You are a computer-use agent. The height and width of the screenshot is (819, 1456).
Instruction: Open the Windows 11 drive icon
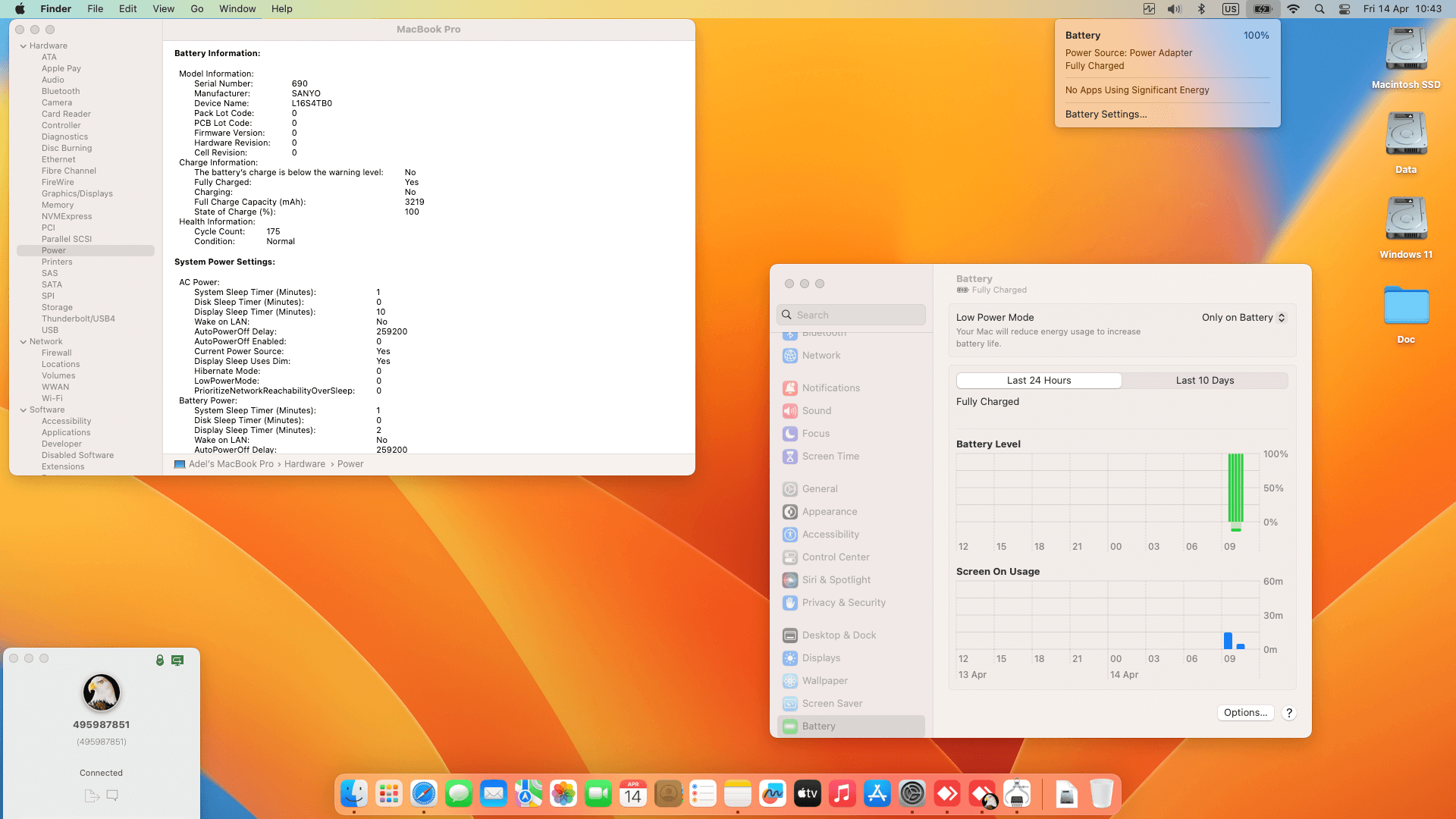[x=1406, y=220]
